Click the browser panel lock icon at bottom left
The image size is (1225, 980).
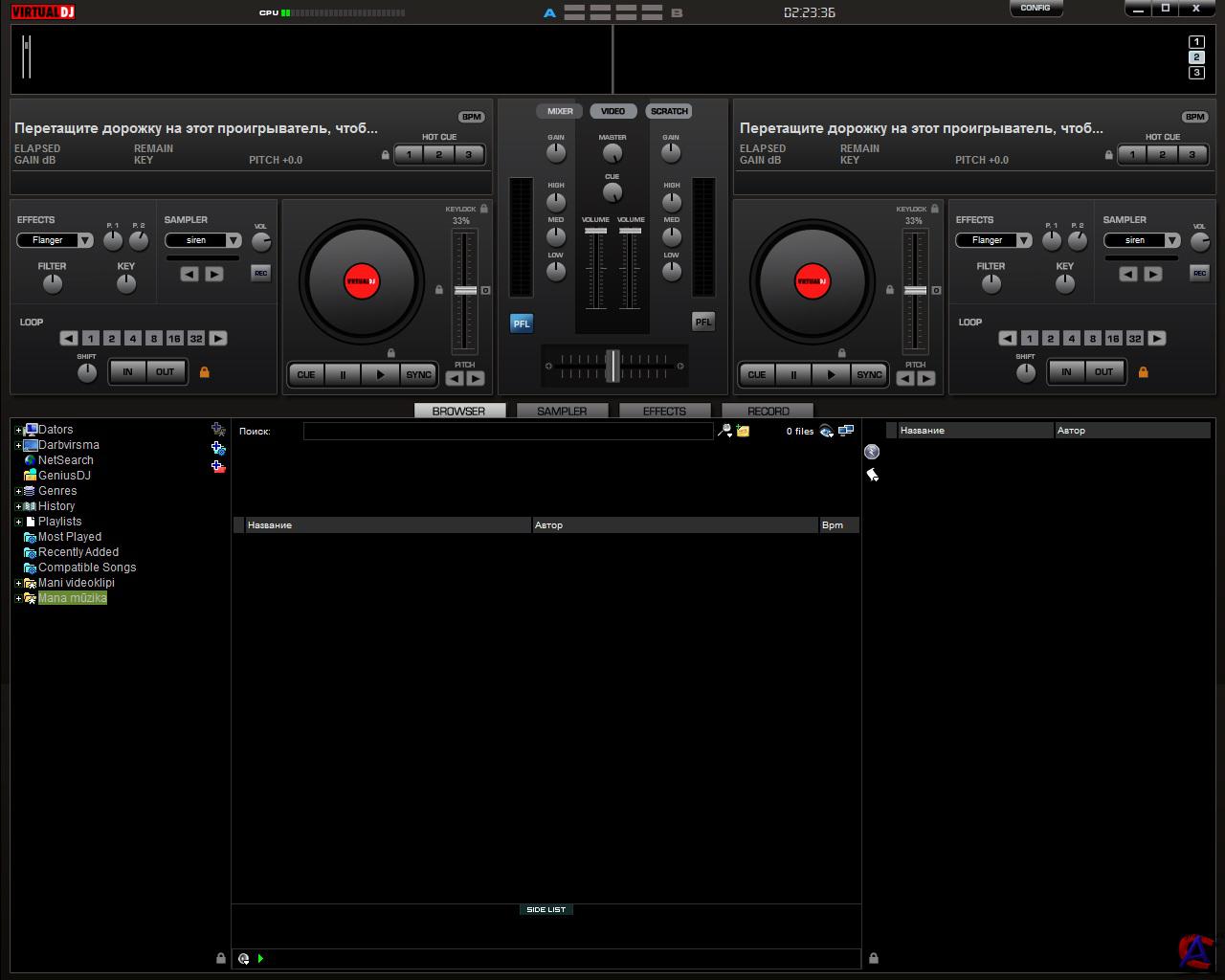221,958
